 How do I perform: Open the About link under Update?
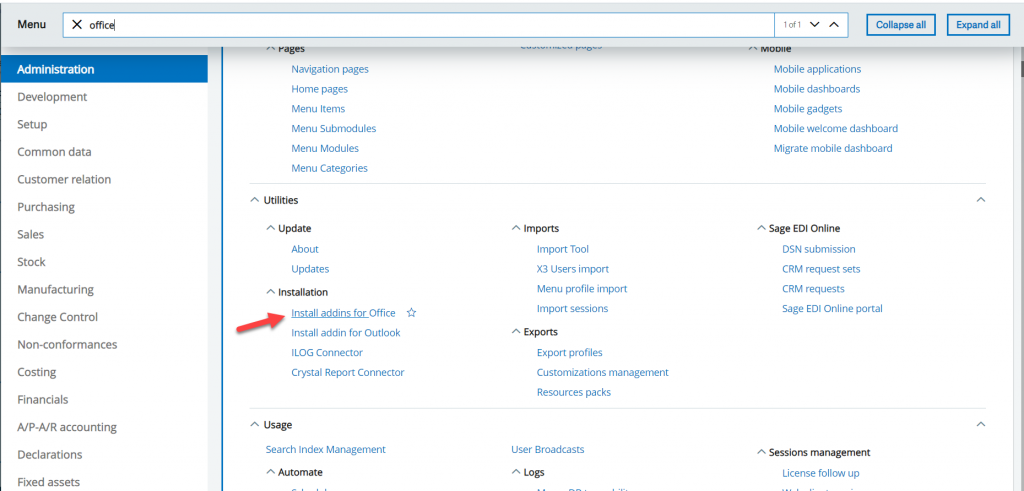tap(305, 249)
